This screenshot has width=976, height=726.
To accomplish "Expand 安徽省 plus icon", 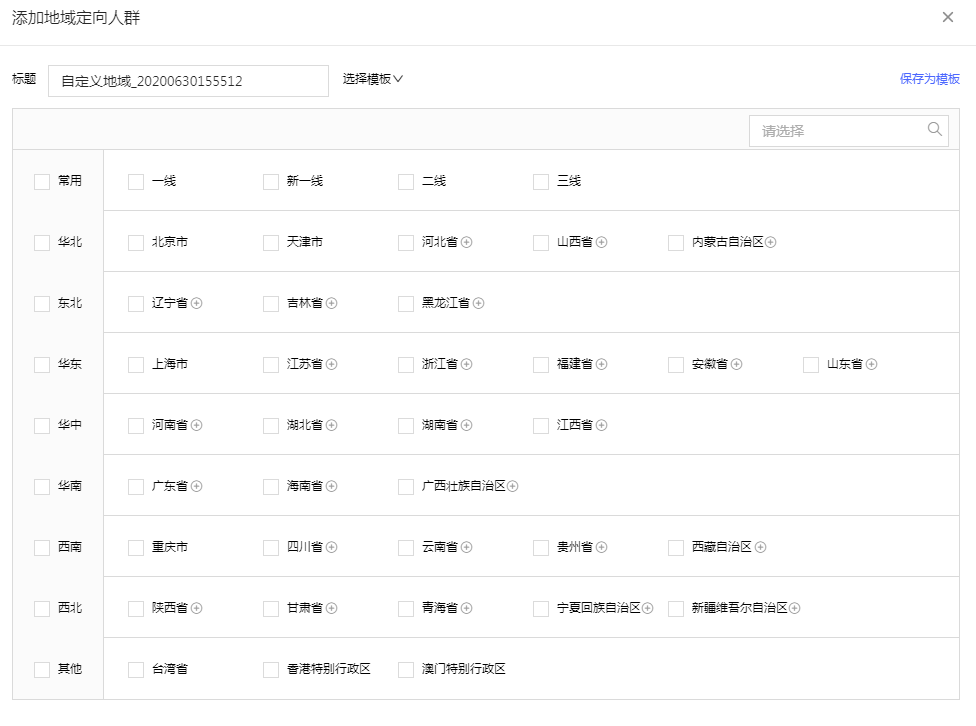I will [x=736, y=364].
